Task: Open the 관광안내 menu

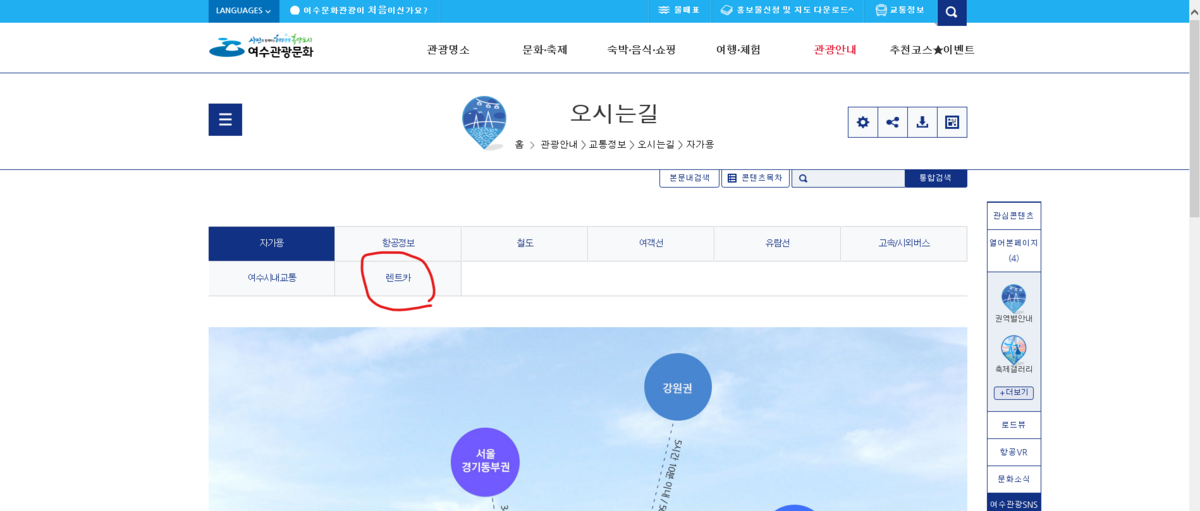Action: pos(835,49)
